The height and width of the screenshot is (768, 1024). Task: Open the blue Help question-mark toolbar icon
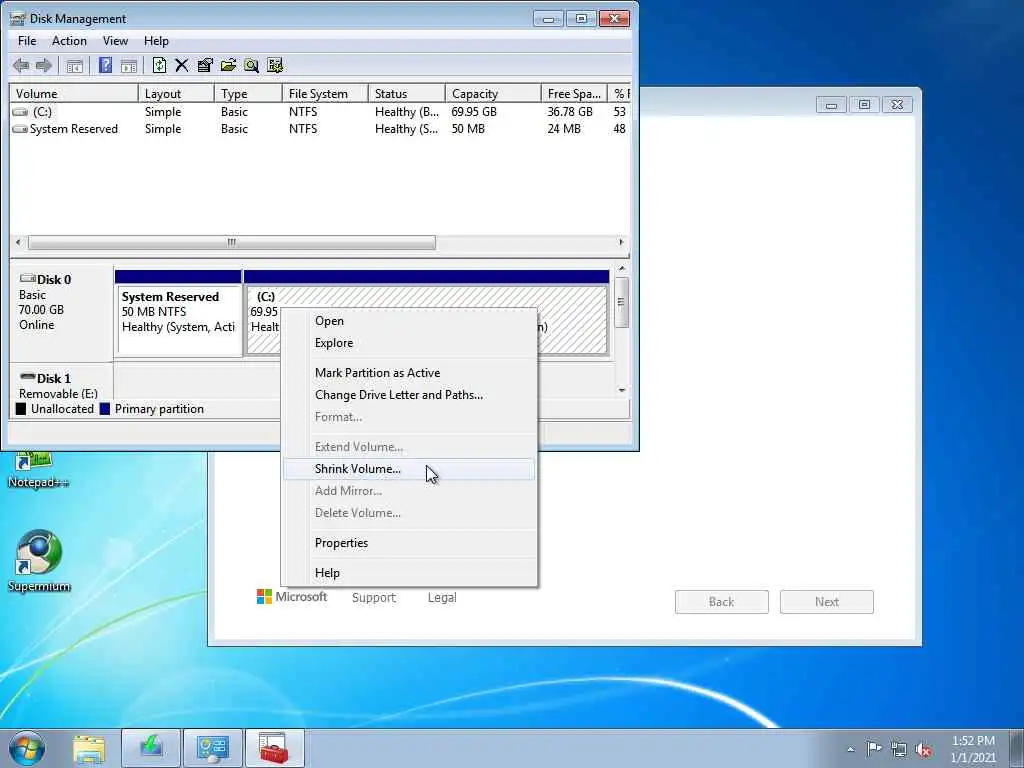tap(105, 65)
